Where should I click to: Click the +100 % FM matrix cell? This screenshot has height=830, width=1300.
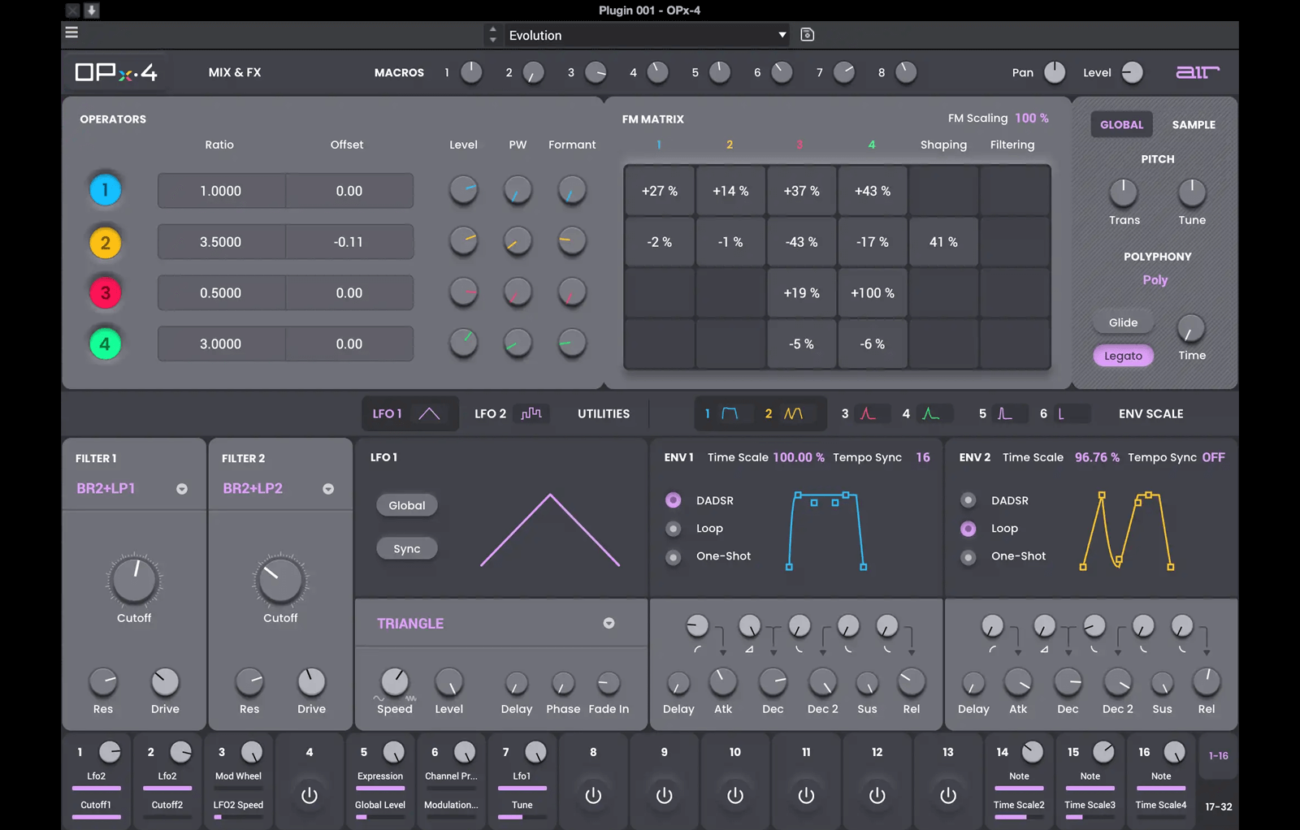pos(872,293)
